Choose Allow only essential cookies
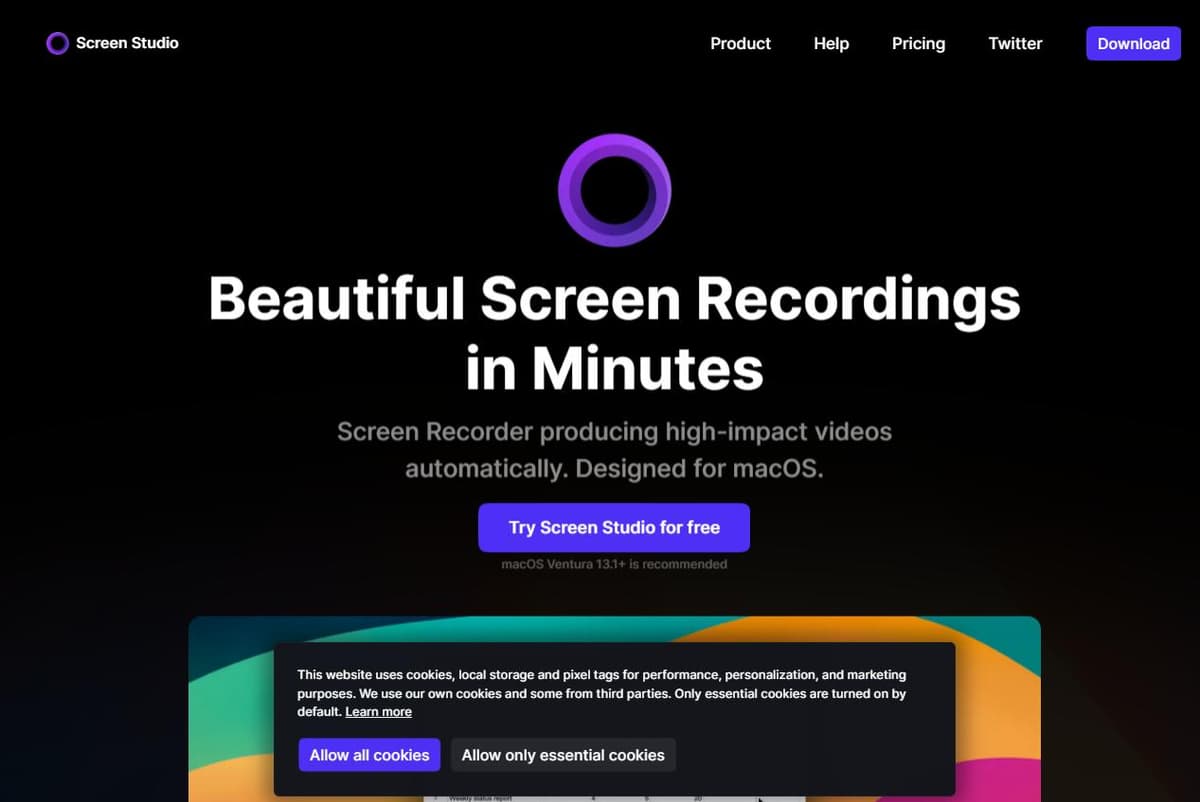This screenshot has width=1200, height=802. [x=563, y=755]
